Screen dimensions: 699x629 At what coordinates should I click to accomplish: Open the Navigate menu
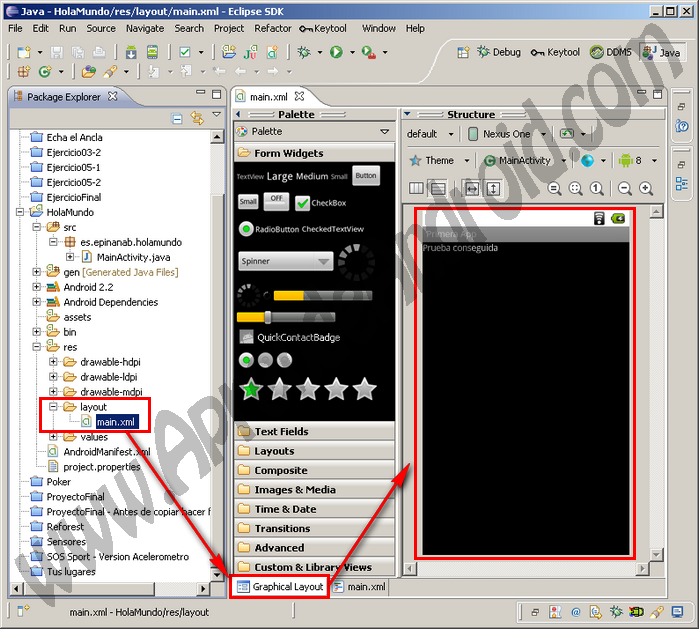tap(145, 29)
